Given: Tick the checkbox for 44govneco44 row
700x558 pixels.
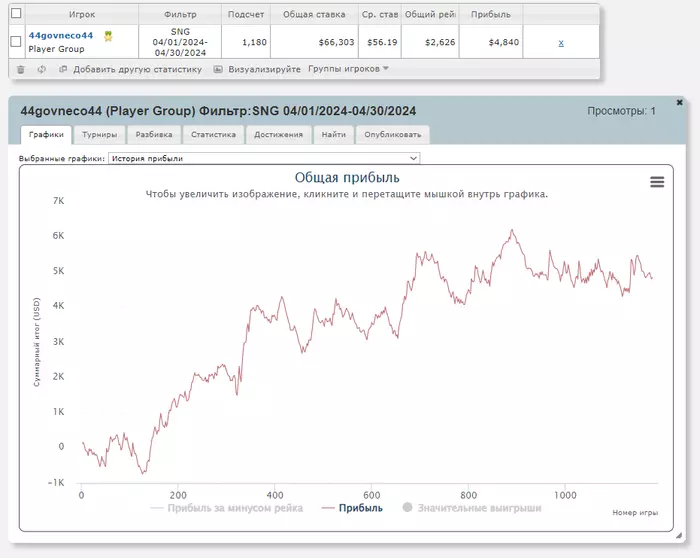Looking at the screenshot, I should click(x=16, y=42).
